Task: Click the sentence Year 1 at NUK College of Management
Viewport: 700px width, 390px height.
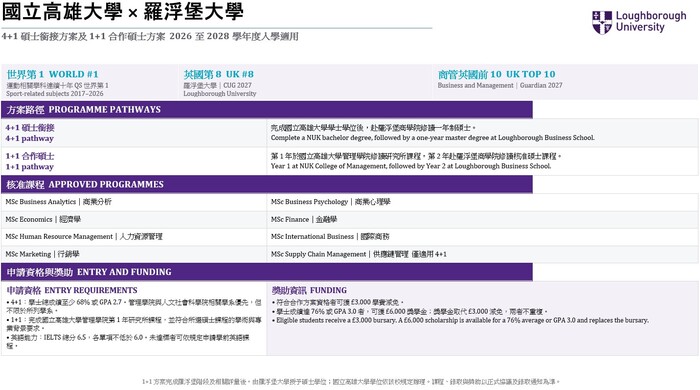Action: click(411, 166)
